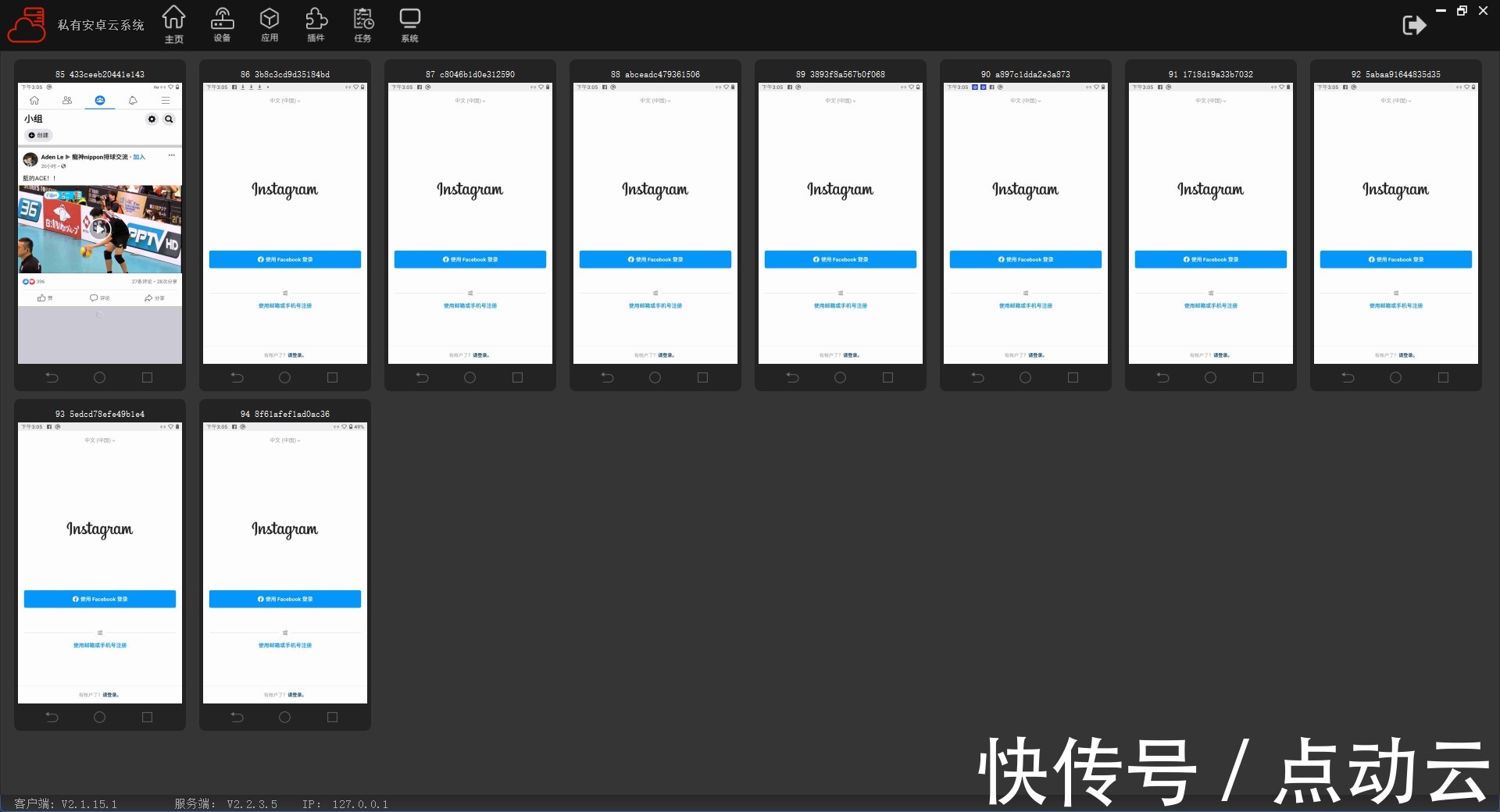
Task: Open the 主页 home tab
Action: click(x=174, y=24)
